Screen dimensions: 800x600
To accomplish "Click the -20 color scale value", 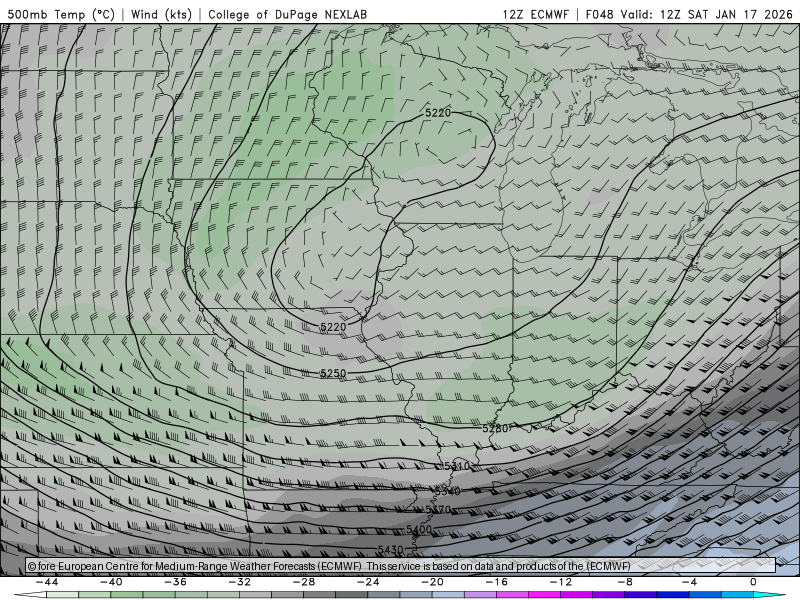I will pyautogui.click(x=433, y=582).
